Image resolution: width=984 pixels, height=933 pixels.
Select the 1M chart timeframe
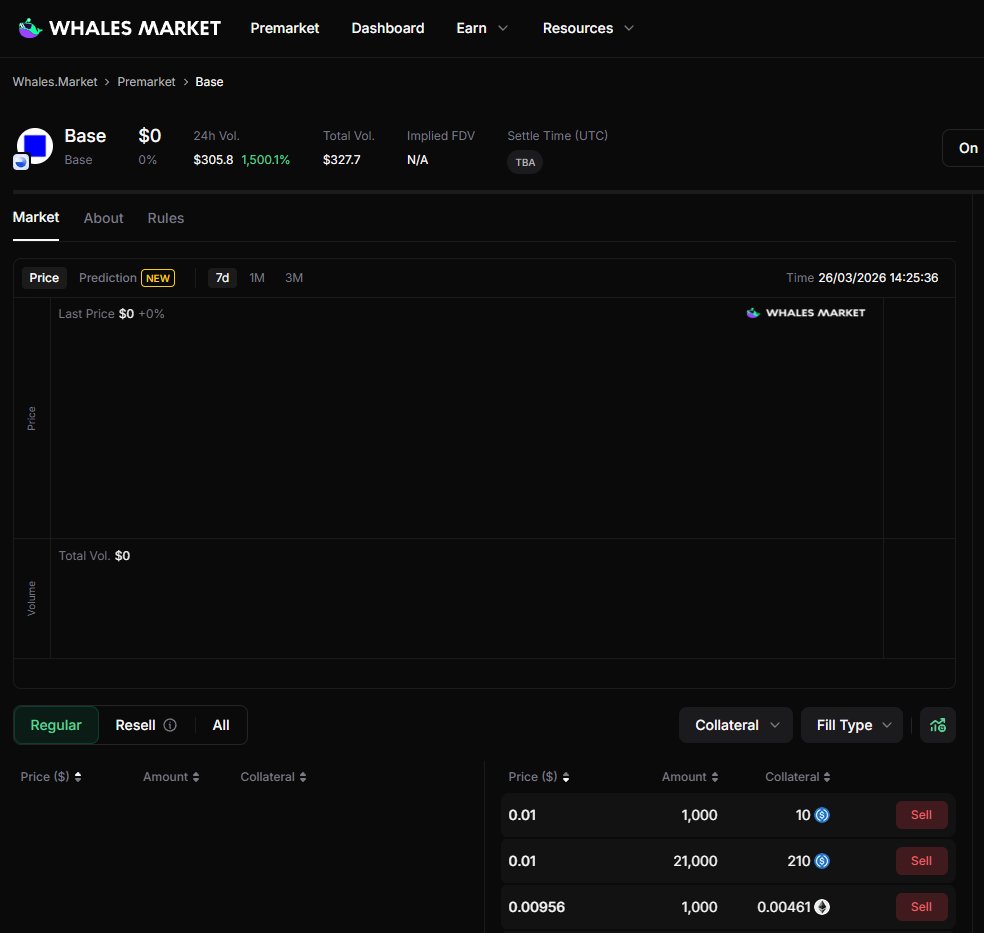click(x=257, y=278)
